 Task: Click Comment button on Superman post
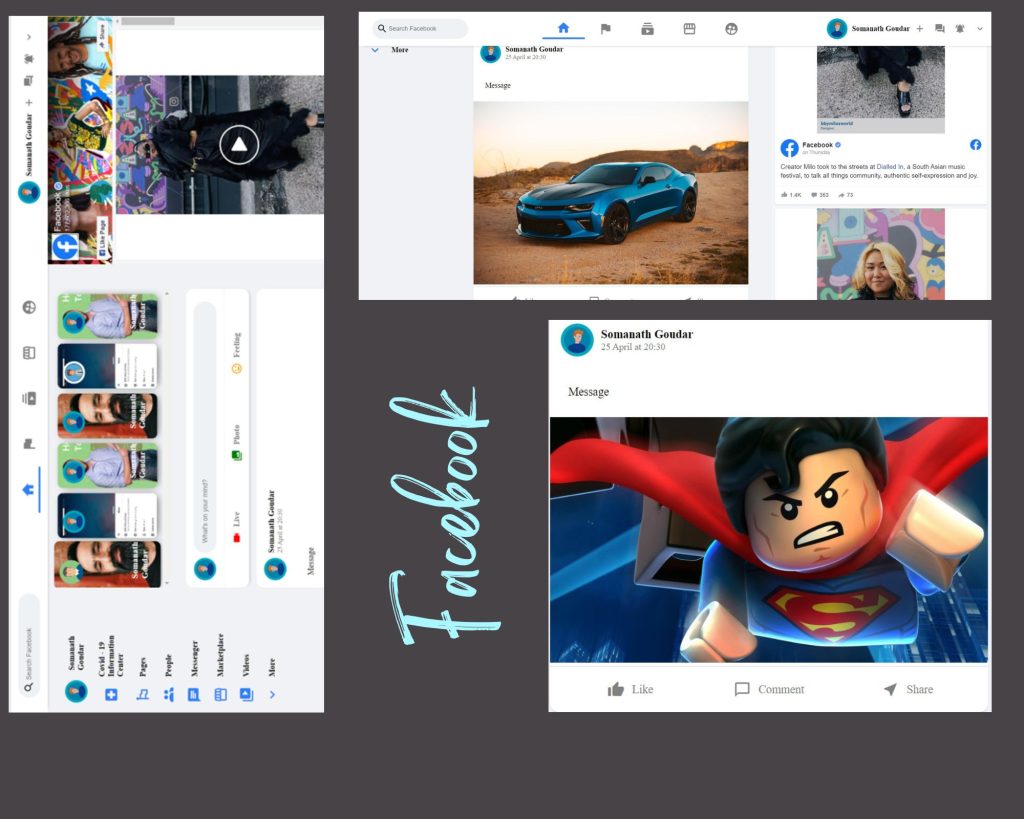(x=769, y=689)
